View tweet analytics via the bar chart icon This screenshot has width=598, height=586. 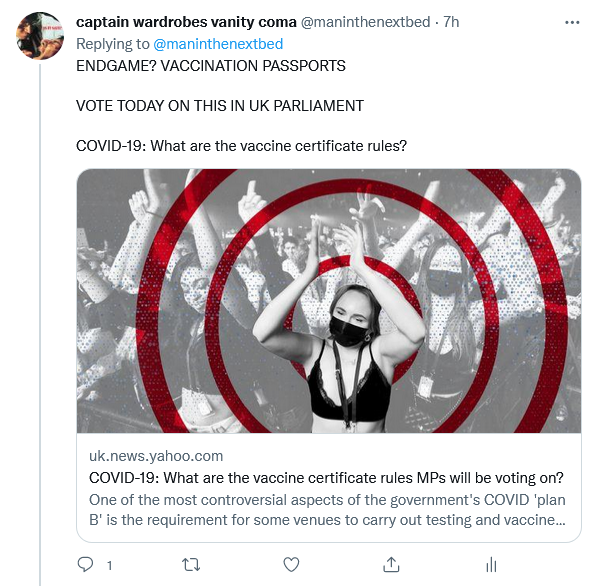tap(491, 565)
